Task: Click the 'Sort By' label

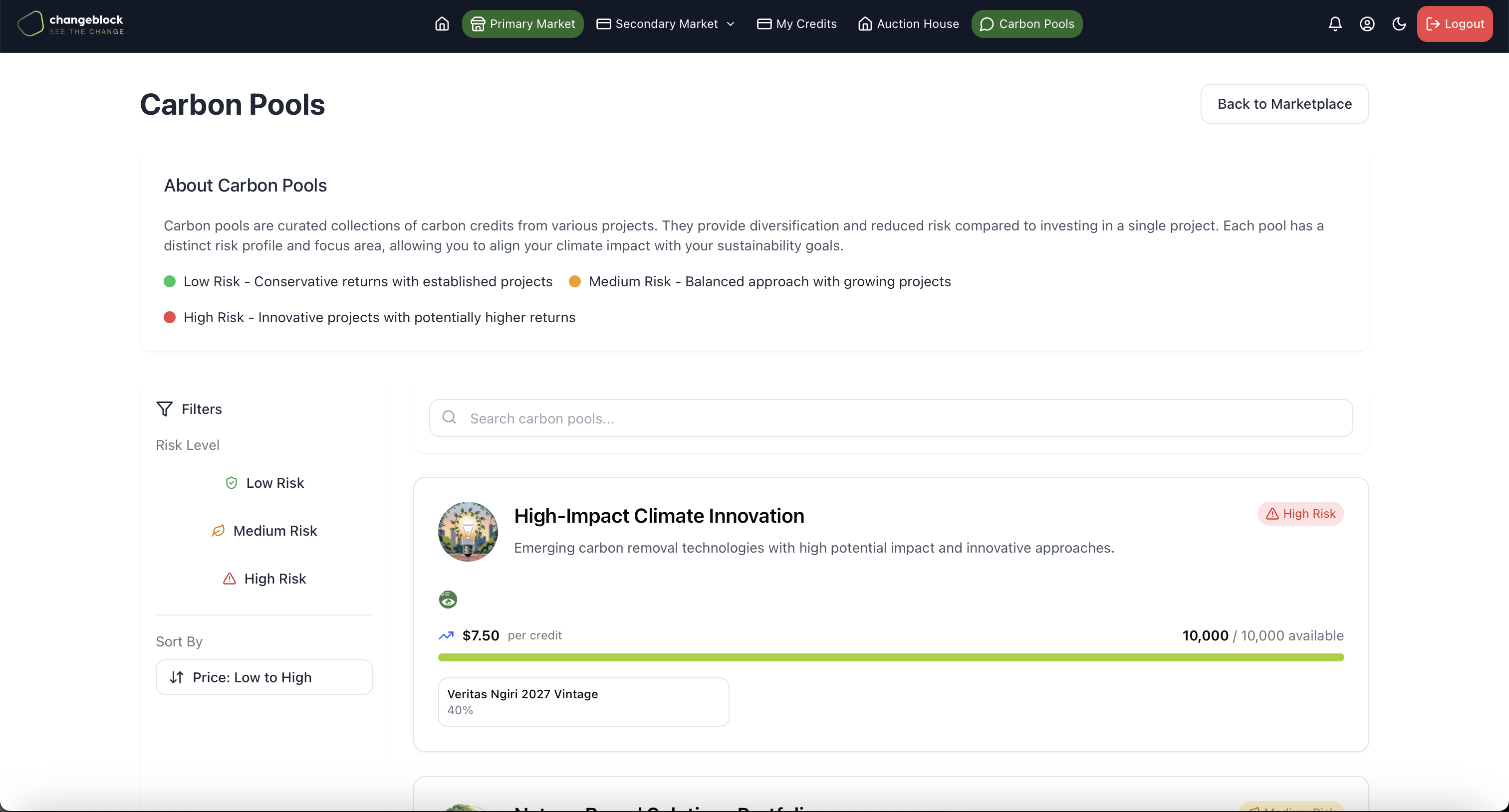Action: pos(179,641)
